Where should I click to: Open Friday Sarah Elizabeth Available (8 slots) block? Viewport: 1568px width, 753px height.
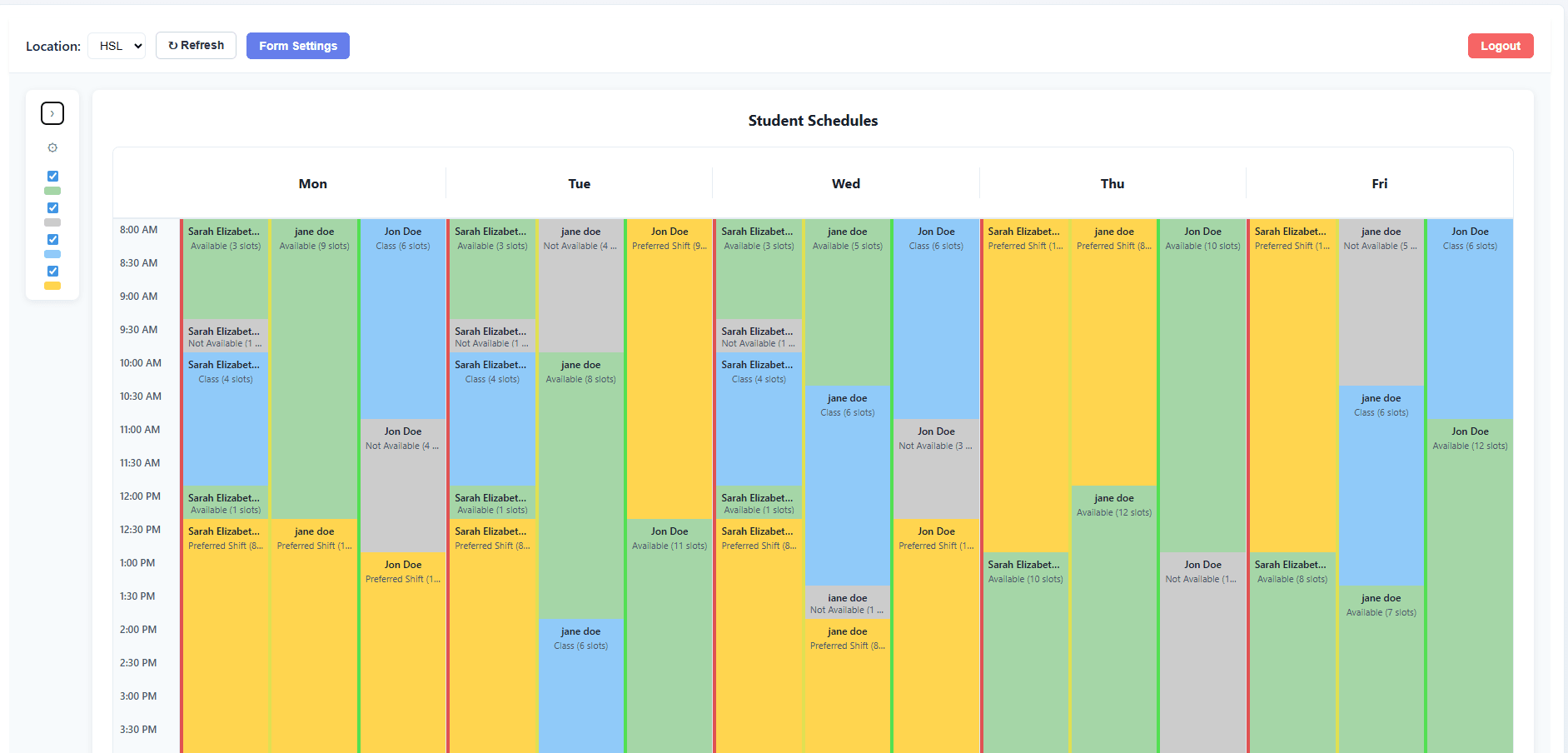pos(1292,653)
